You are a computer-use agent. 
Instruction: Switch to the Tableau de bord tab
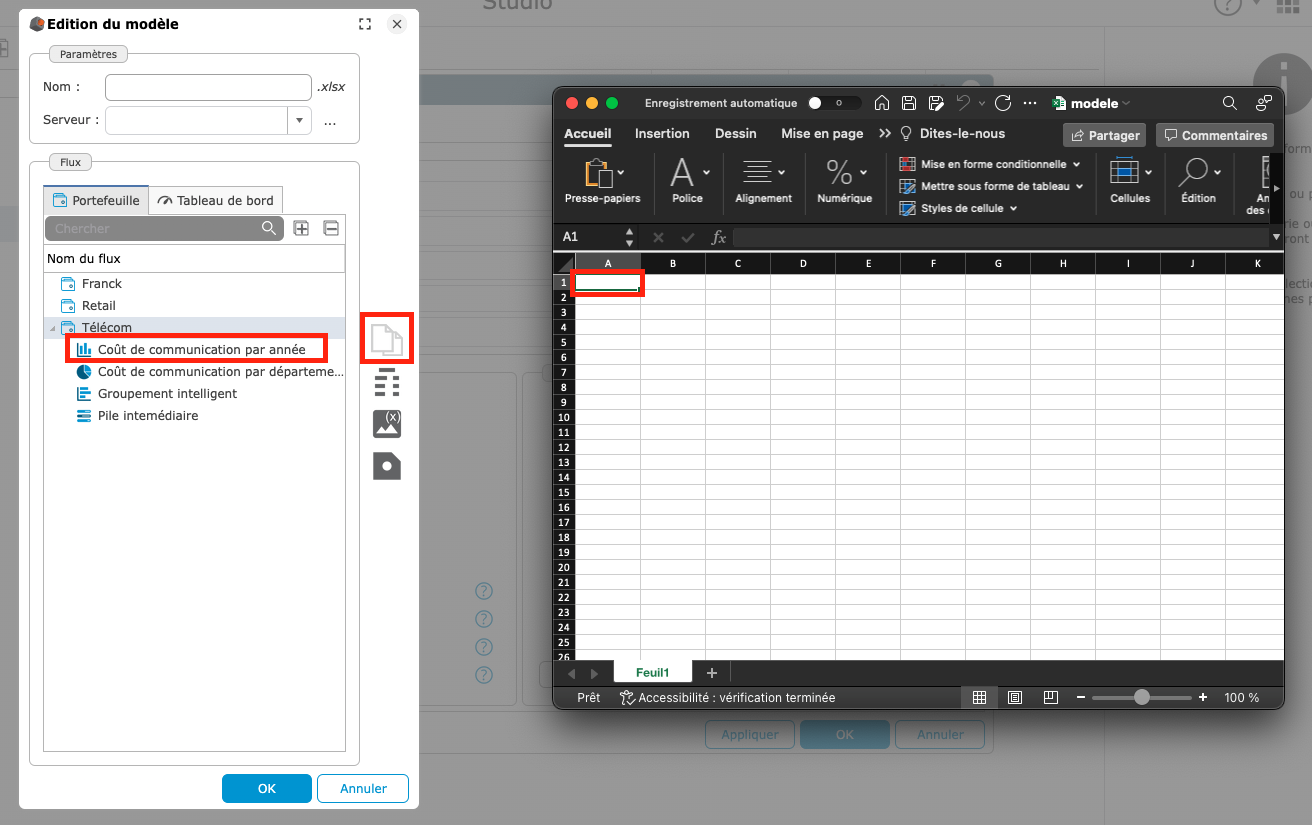(x=216, y=200)
